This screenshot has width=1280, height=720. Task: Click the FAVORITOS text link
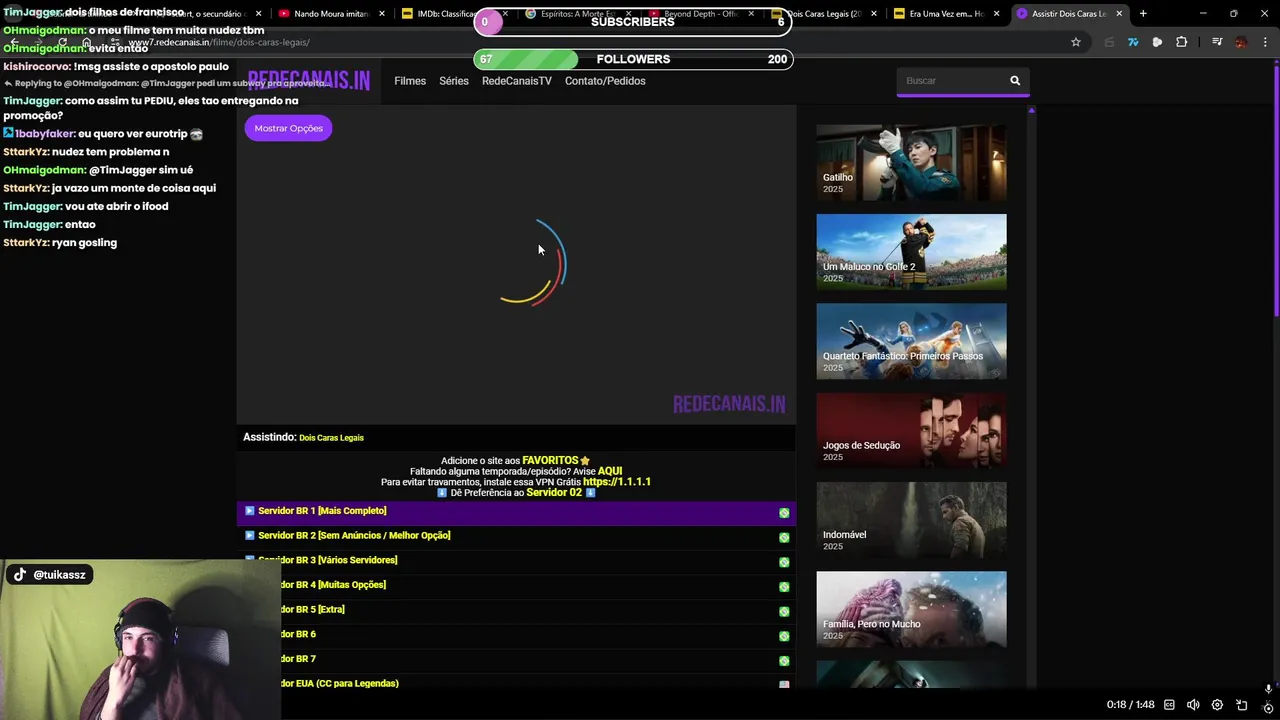[550, 460]
